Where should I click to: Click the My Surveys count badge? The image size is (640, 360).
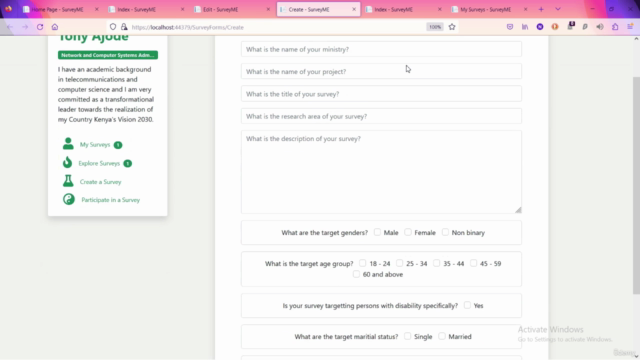tap(118, 145)
